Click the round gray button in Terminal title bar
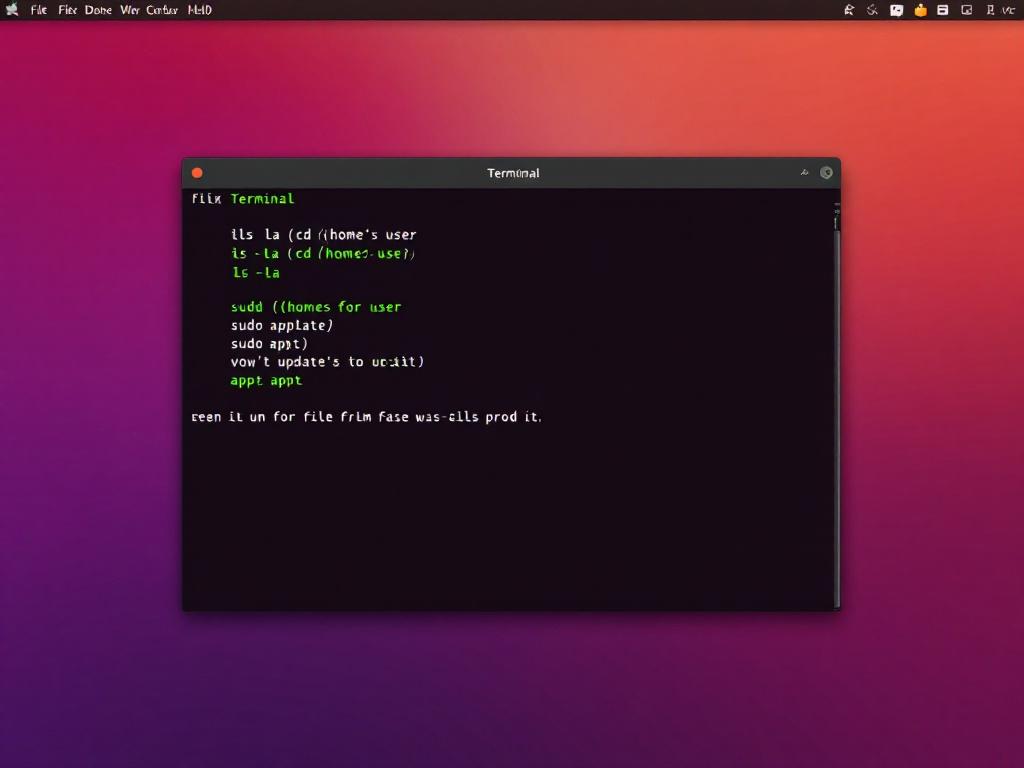The width and height of the screenshot is (1024, 768). (x=826, y=173)
